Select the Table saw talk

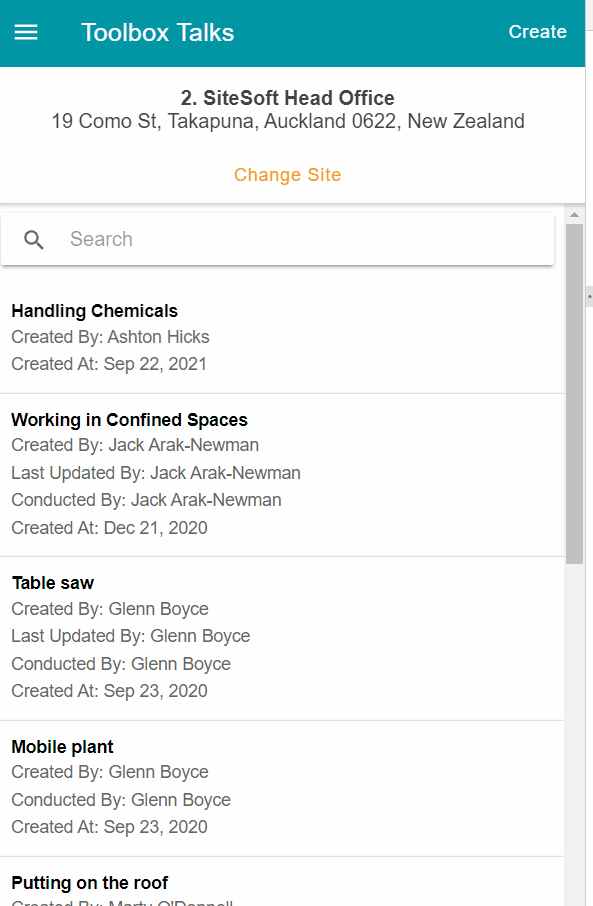(282, 638)
